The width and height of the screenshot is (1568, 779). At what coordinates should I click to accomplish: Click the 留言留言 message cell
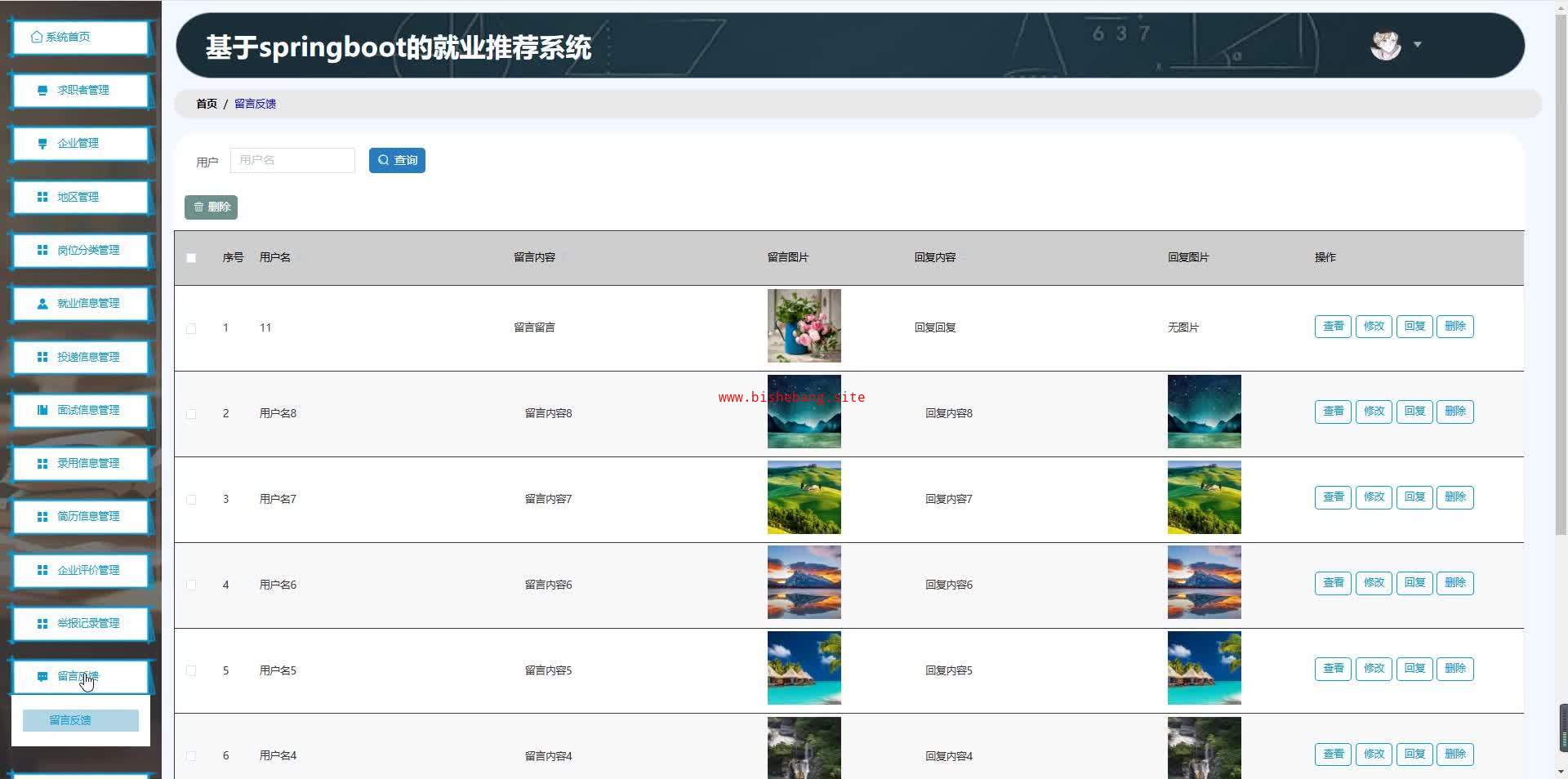pyautogui.click(x=534, y=327)
